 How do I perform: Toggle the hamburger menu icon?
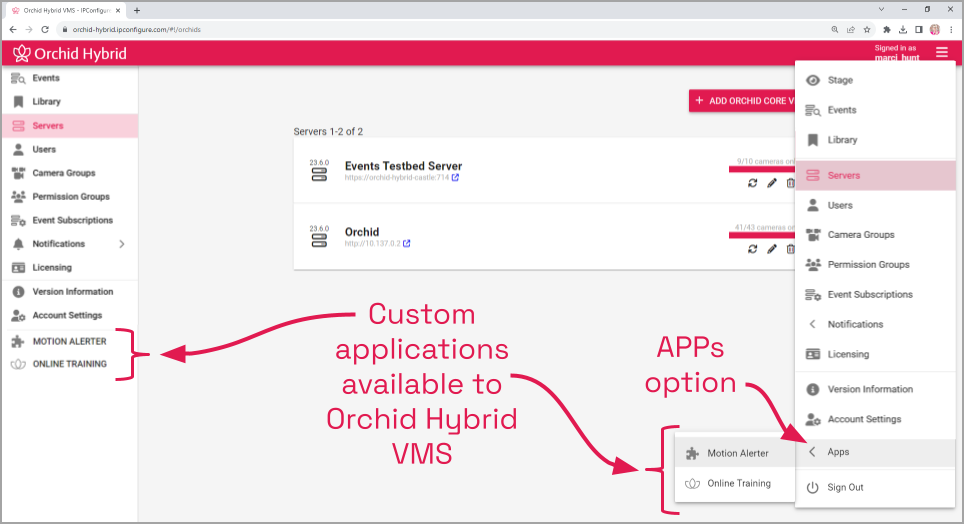(x=942, y=53)
